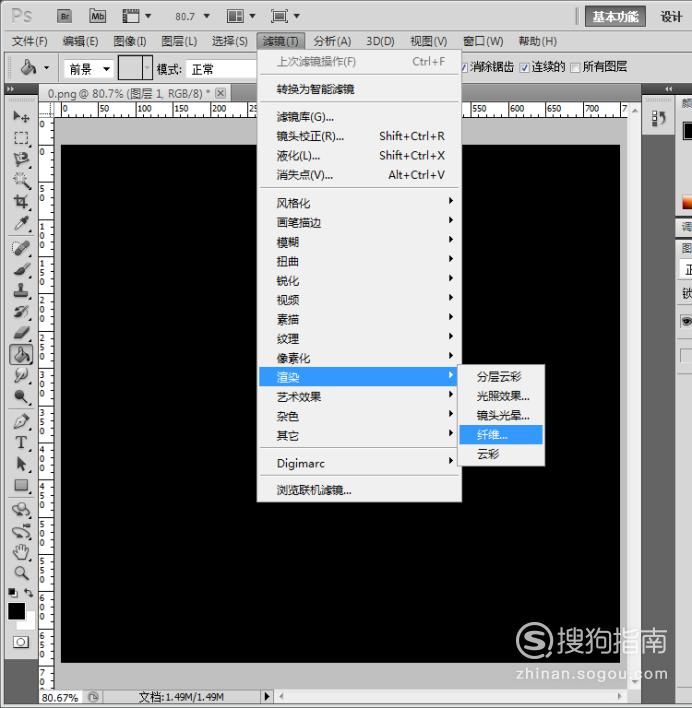Launch Adobe Bridge from top bar
The width and height of the screenshot is (692, 708).
[x=65, y=17]
